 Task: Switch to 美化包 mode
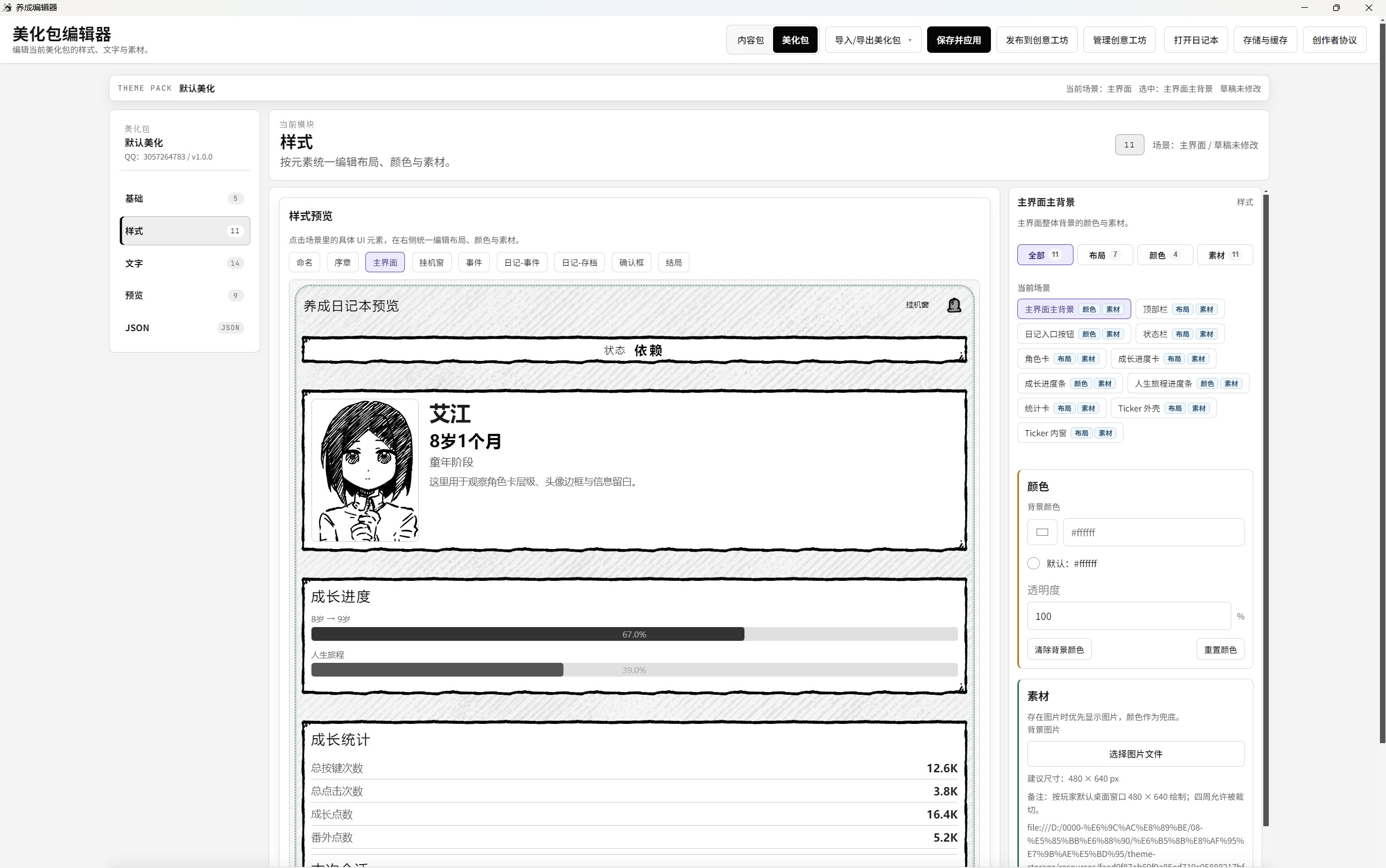click(795, 40)
